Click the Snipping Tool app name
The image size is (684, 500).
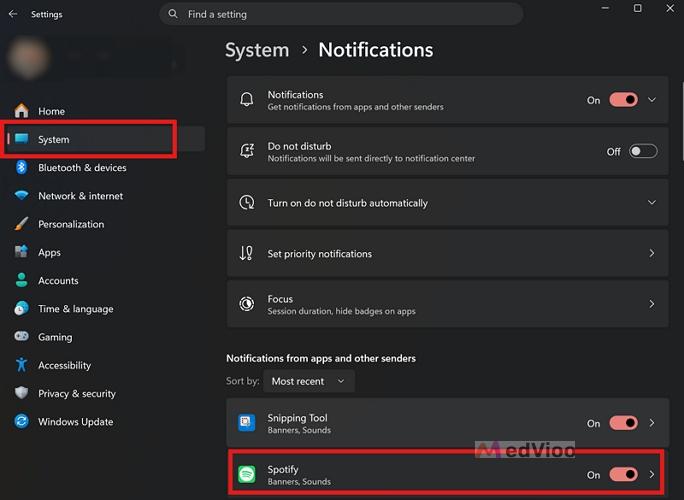[x=298, y=418]
